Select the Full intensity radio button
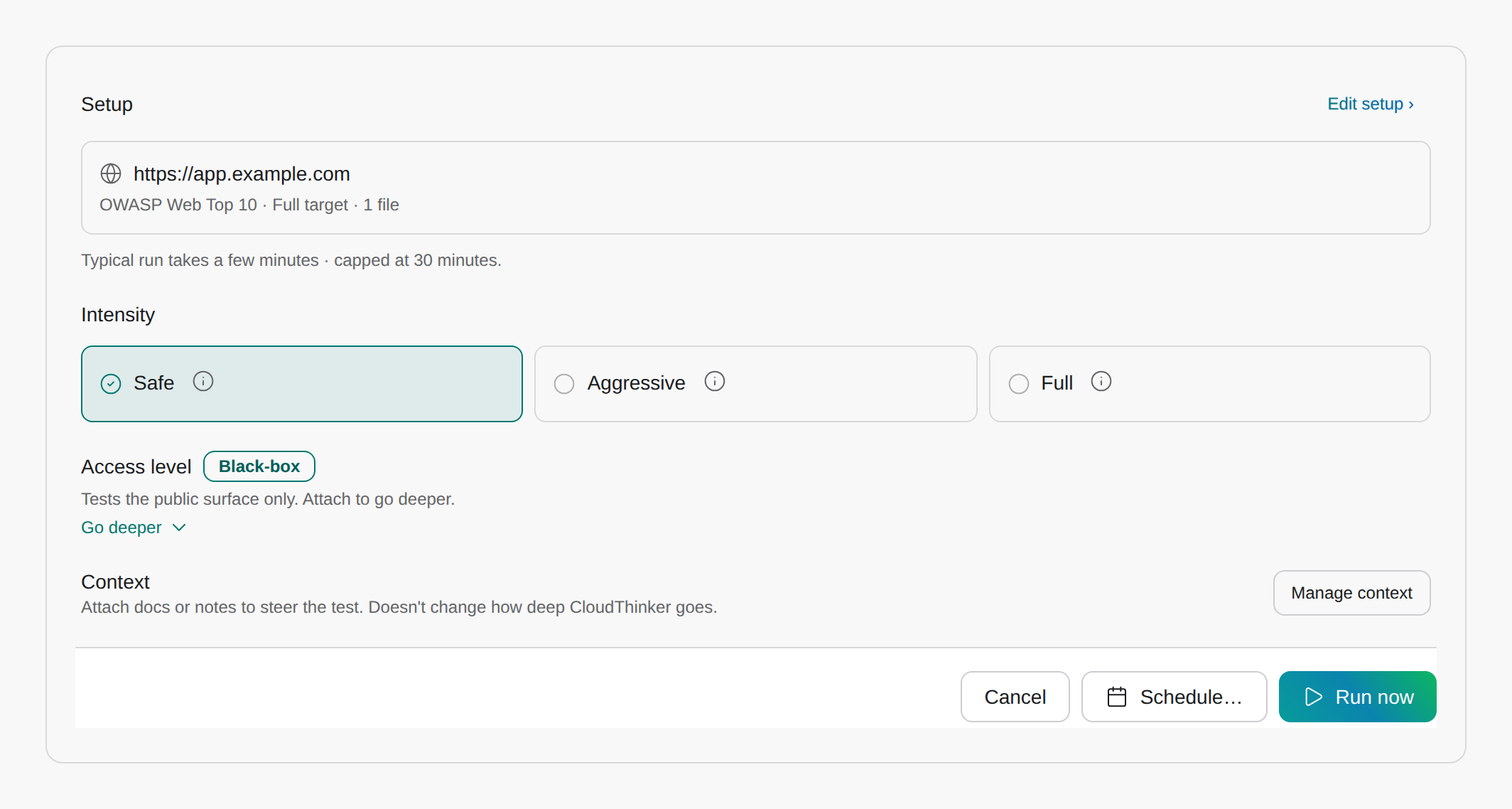 click(x=1019, y=384)
